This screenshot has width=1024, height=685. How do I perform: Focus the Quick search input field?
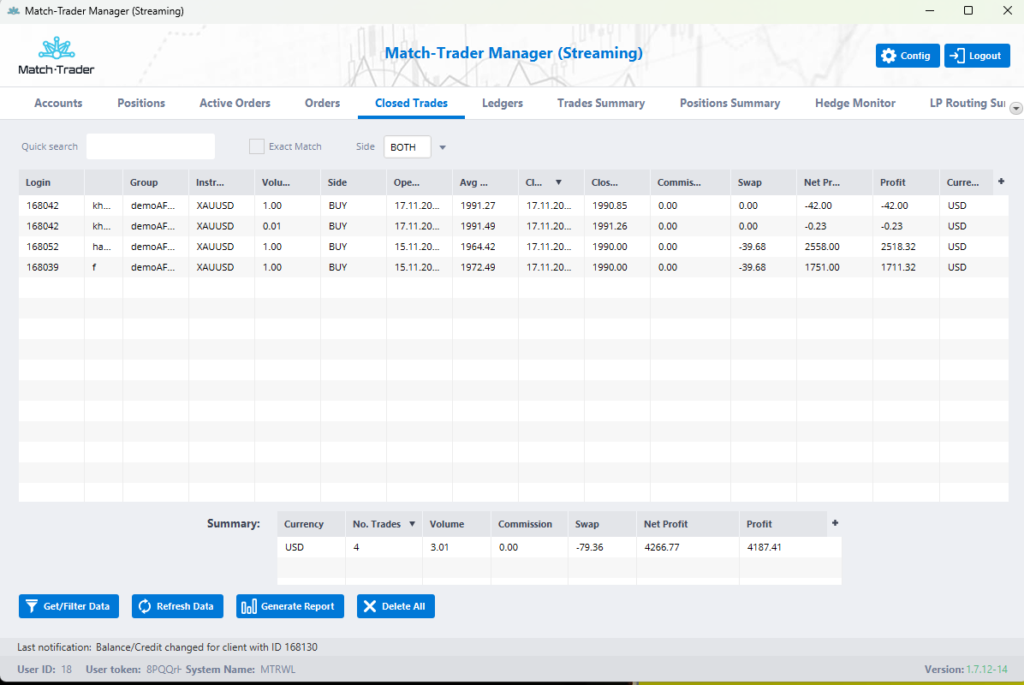coord(150,146)
